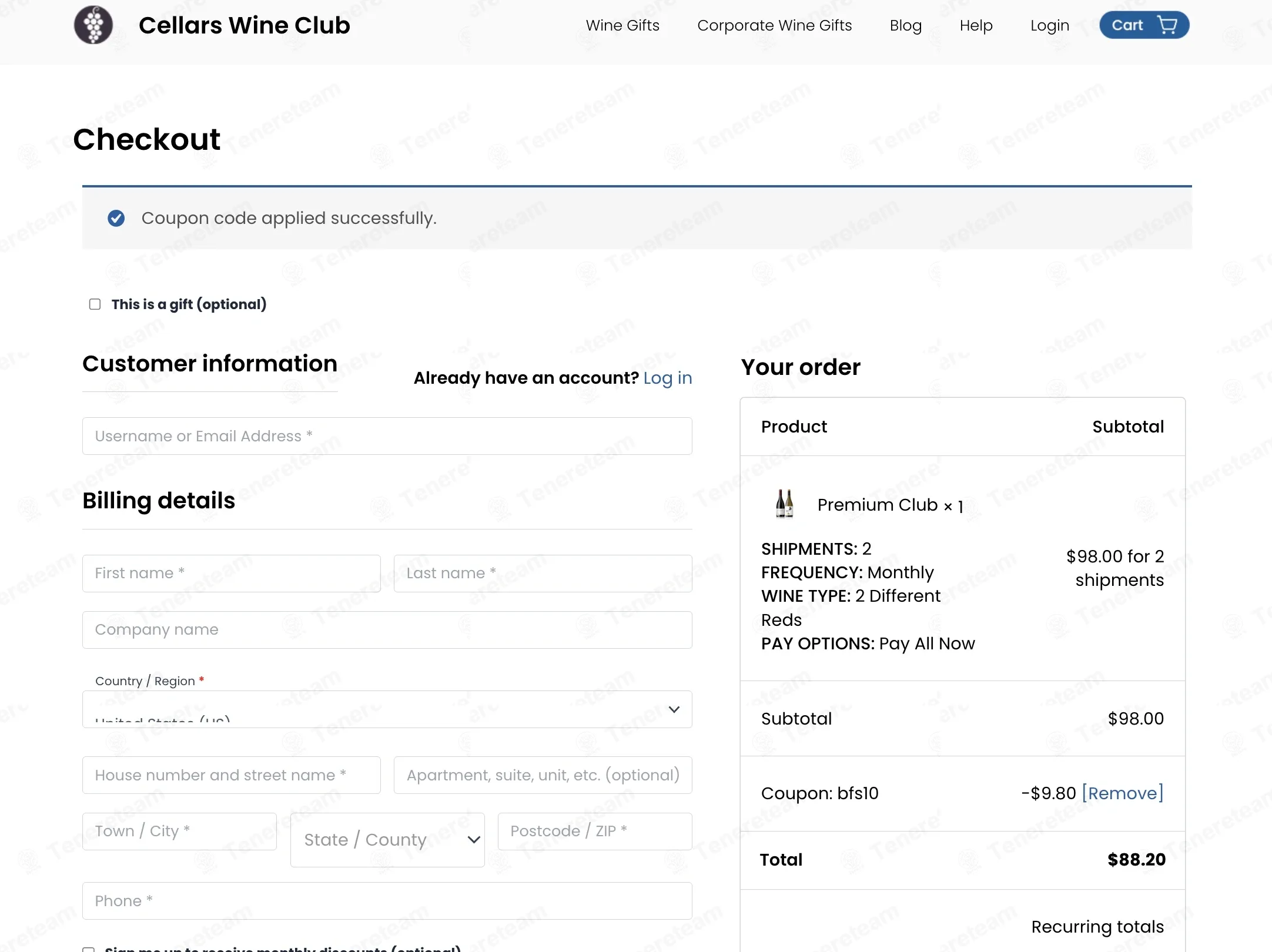This screenshot has height=952, width=1272.
Task: Tick the monthly discounts signup checkbox
Action: click(x=88, y=949)
